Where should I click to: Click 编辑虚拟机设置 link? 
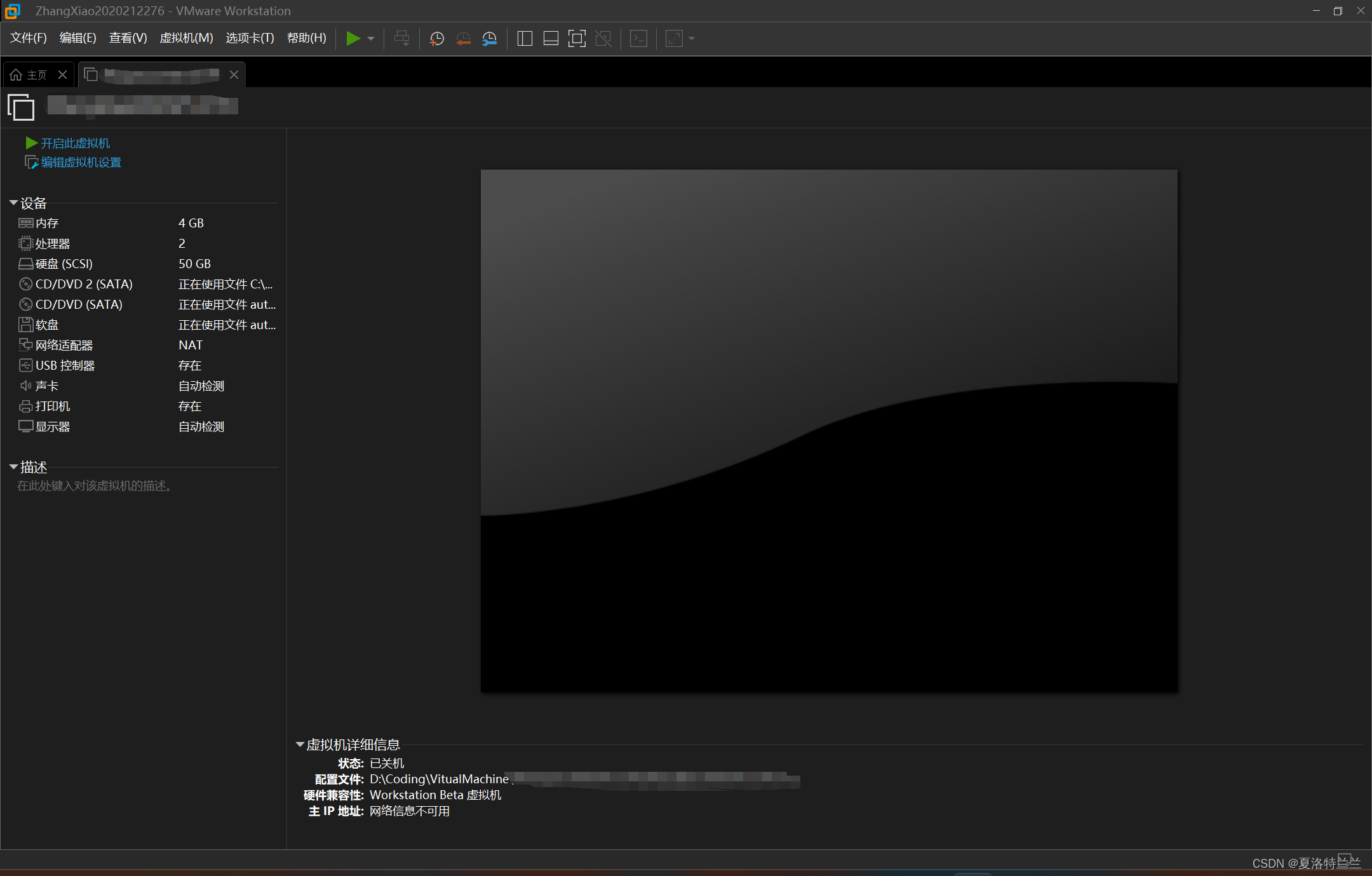[x=81, y=163]
